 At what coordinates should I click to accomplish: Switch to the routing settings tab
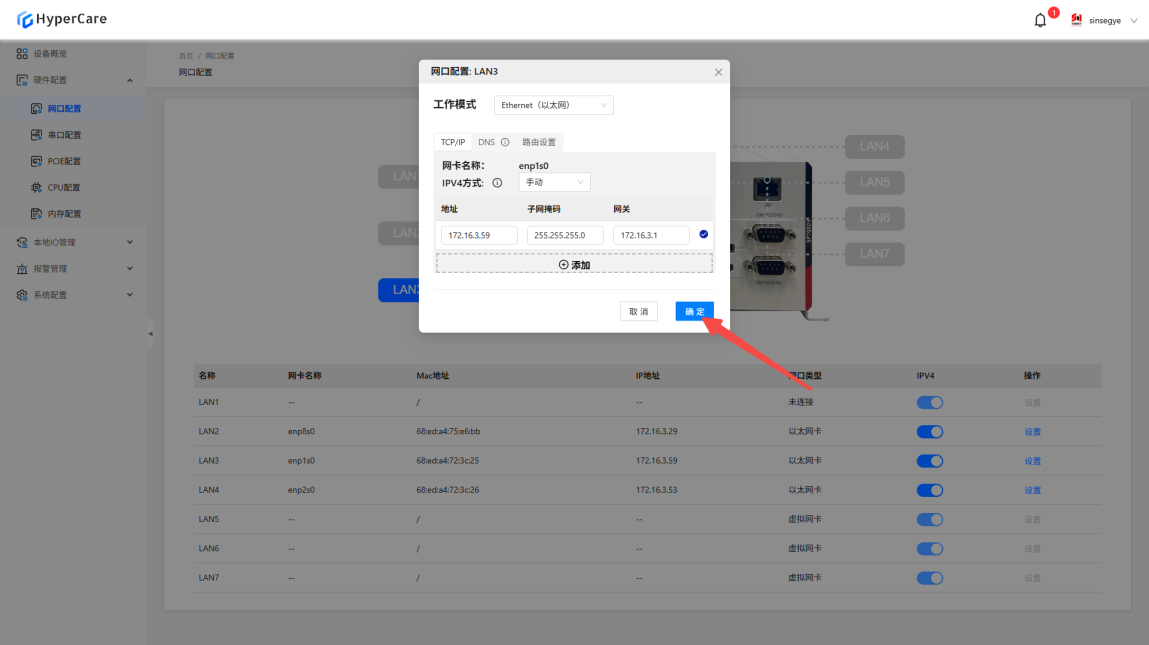click(x=539, y=142)
